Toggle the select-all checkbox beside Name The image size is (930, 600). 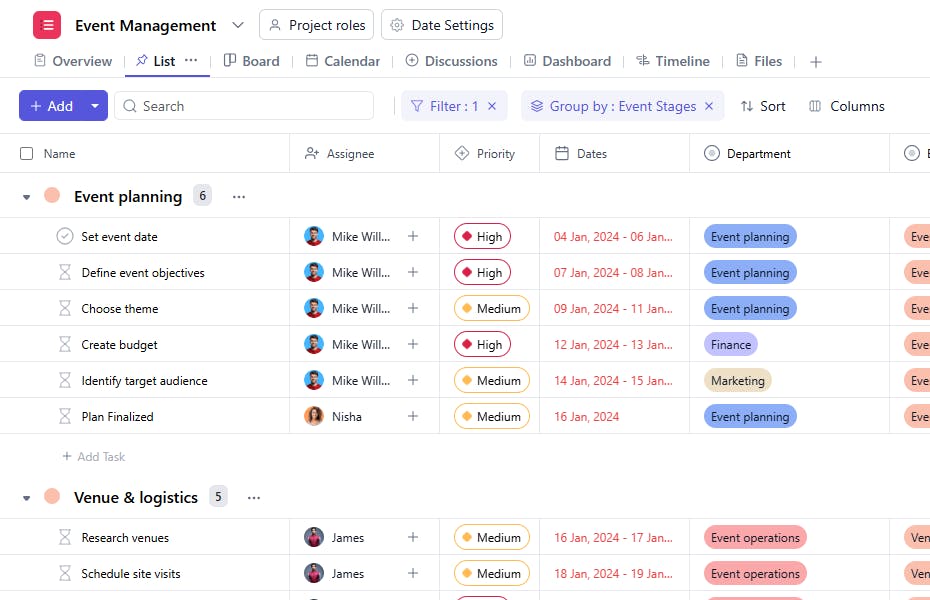point(27,154)
